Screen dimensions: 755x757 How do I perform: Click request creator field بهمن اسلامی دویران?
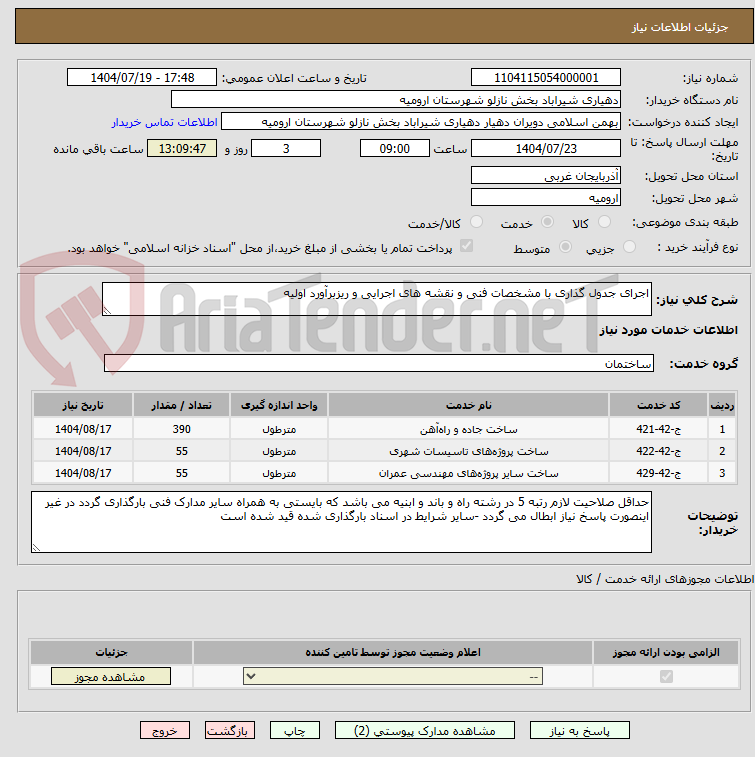(x=420, y=122)
